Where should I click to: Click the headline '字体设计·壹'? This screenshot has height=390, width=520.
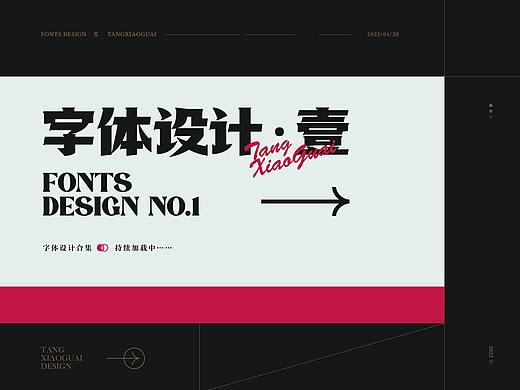click(196, 132)
